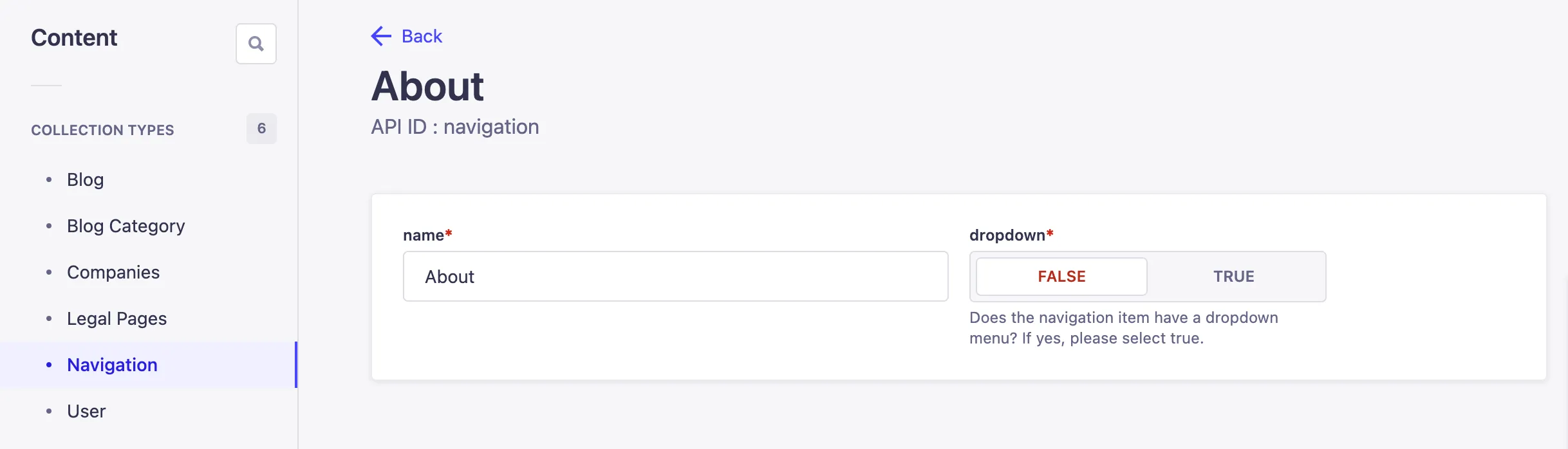Click the Back link text

coord(422,36)
